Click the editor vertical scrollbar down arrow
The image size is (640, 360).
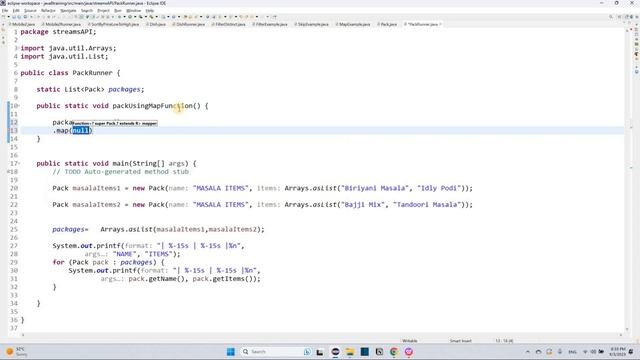pos(627,329)
